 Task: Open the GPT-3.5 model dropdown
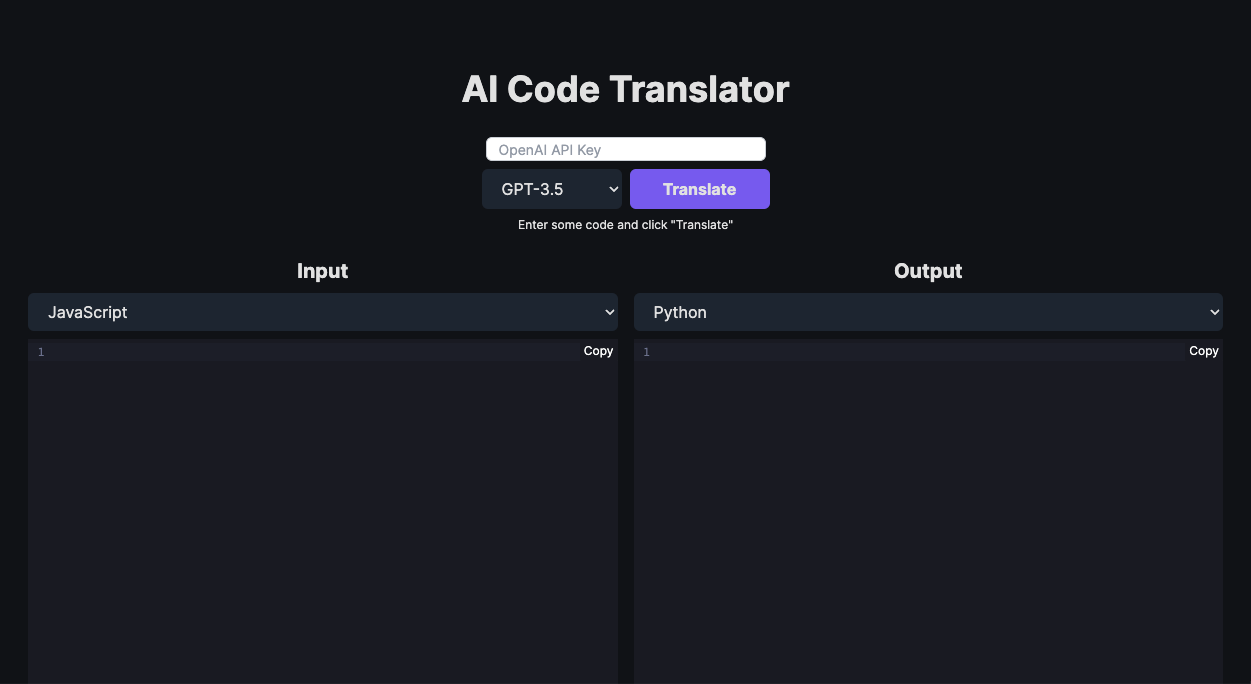[552, 189]
